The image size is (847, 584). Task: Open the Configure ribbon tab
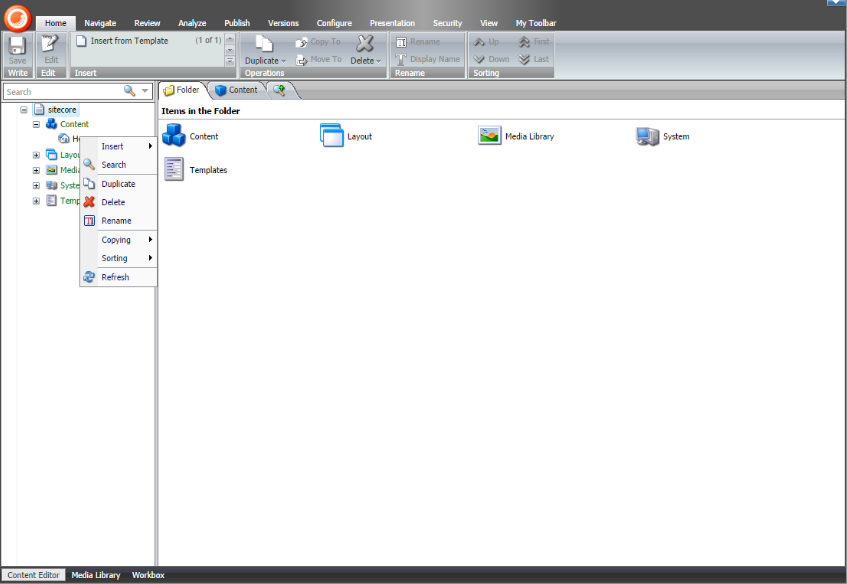point(334,23)
